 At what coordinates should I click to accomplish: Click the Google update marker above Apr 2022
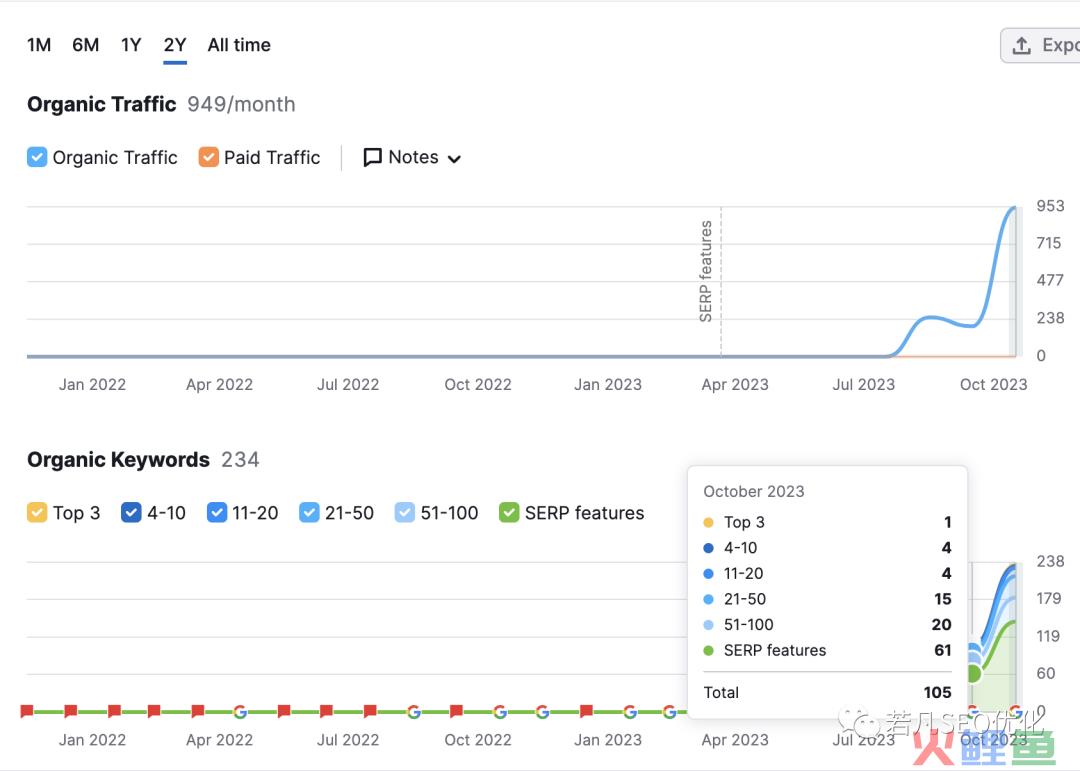click(240, 712)
